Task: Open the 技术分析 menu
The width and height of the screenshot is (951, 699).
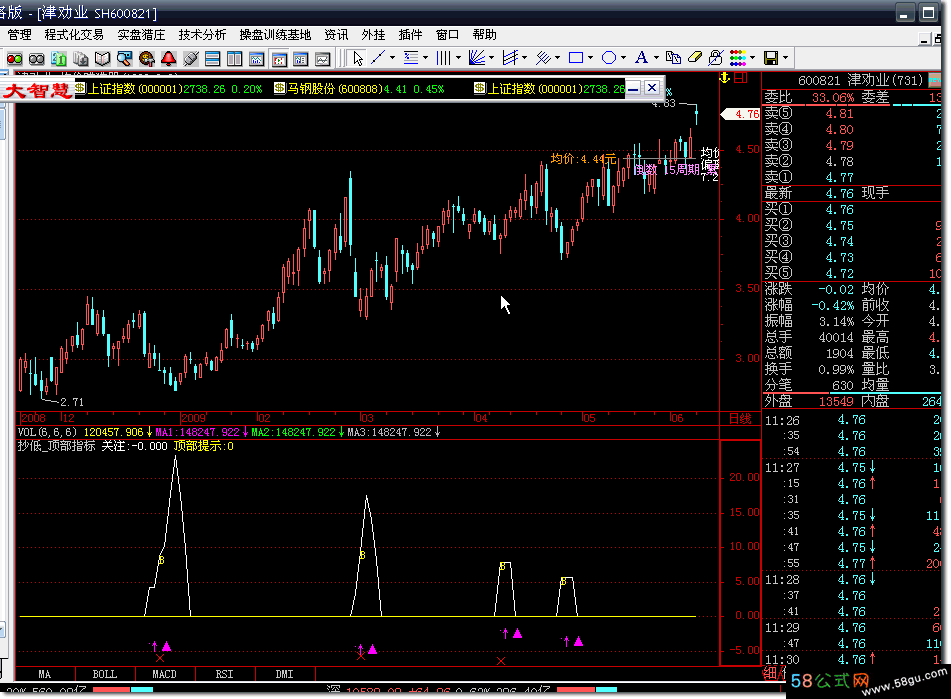Action: (203, 35)
